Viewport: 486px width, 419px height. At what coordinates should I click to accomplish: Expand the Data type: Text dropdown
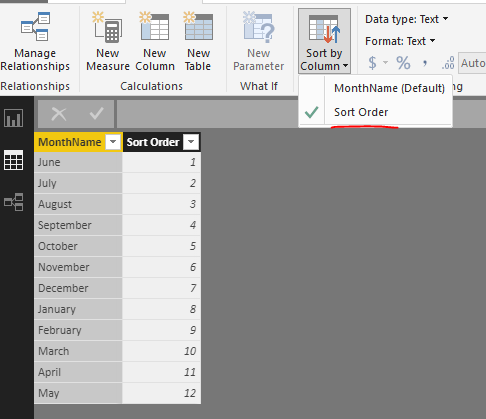(x=407, y=19)
